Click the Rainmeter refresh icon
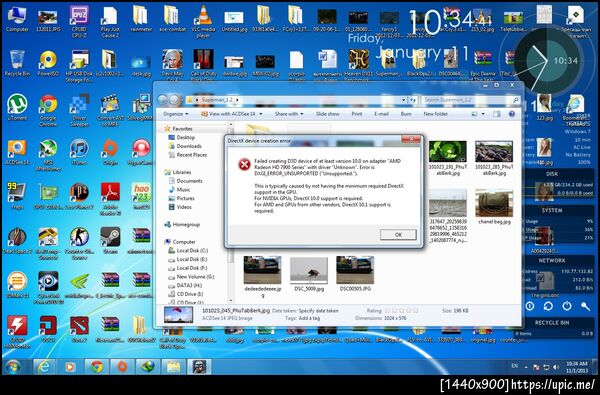The height and width of the screenshot is (395, 600). click(548, 306)
